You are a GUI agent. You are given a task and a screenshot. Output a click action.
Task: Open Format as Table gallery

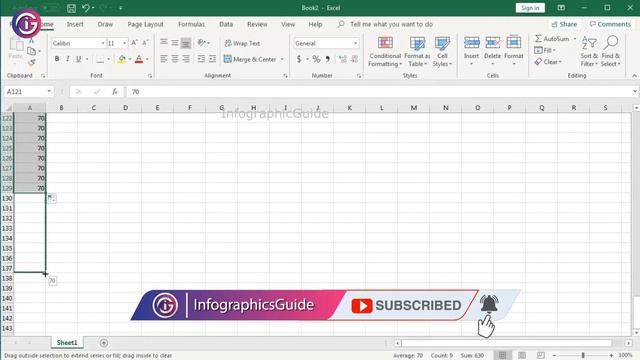[417, 51]
